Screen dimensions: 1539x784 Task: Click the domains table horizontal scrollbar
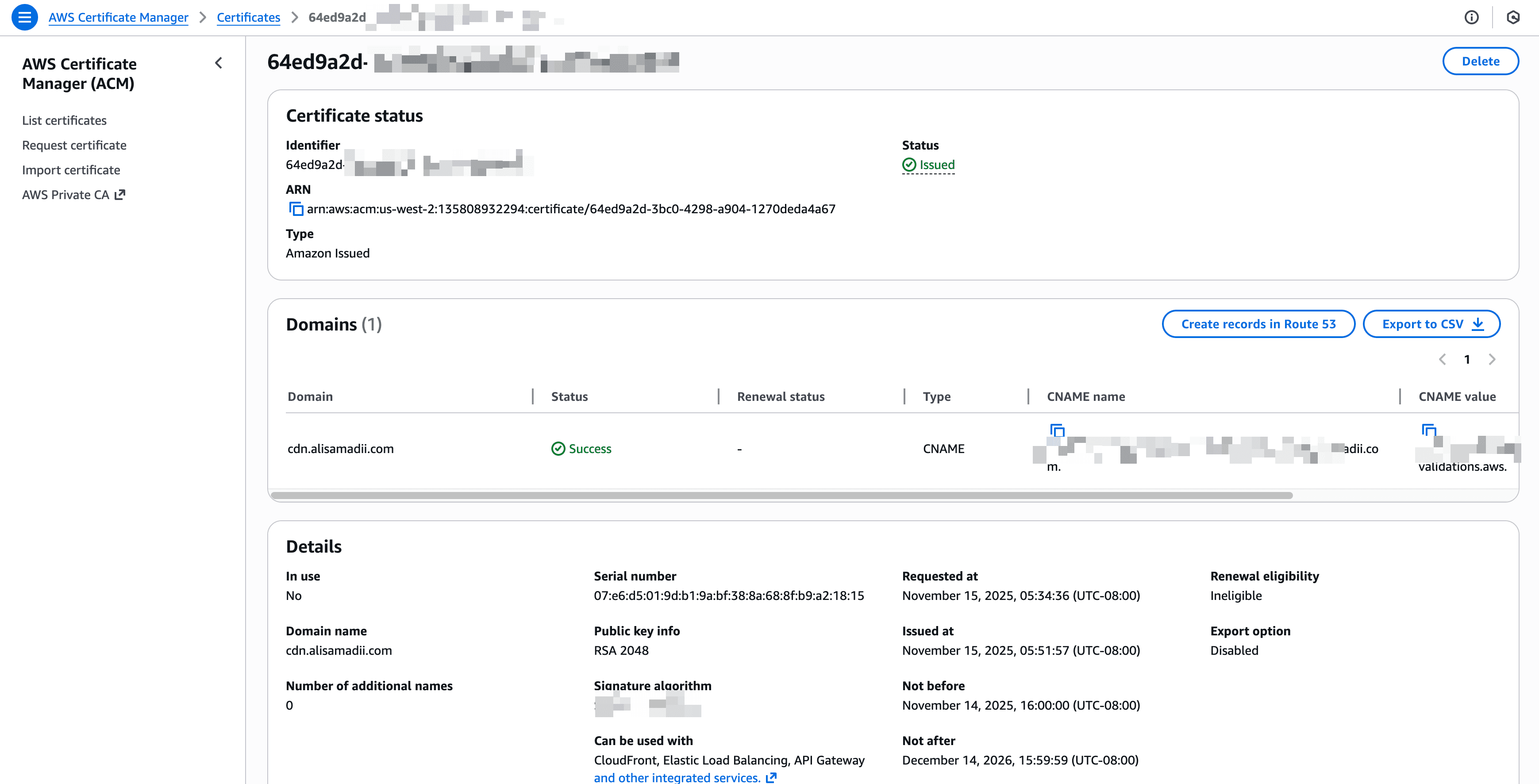click(781, 496)
